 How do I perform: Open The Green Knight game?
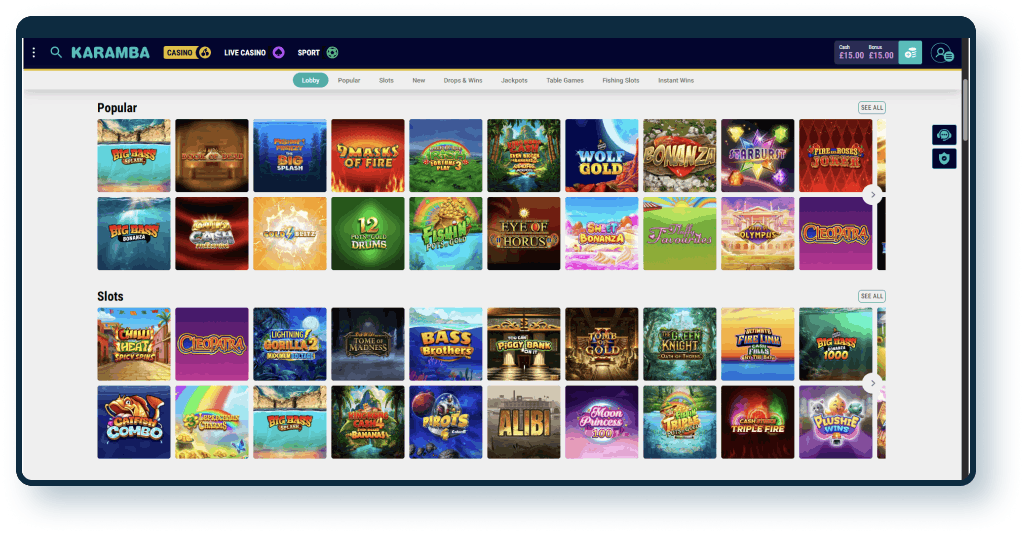[x=680, y=344]
